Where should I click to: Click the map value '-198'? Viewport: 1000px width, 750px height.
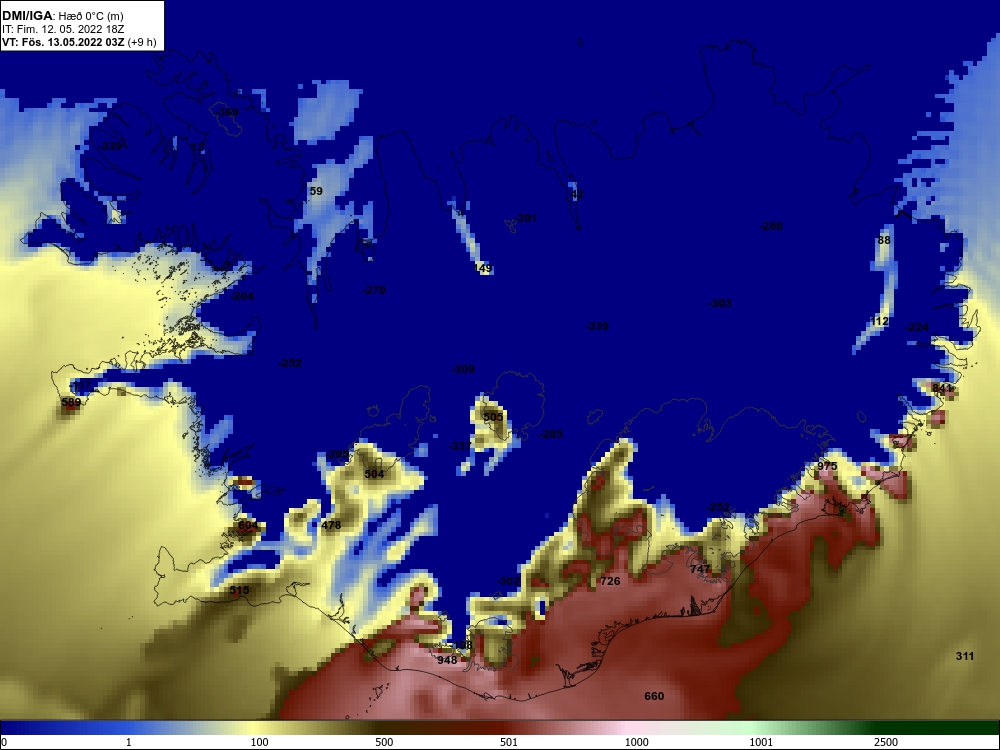tap(460, 645)
